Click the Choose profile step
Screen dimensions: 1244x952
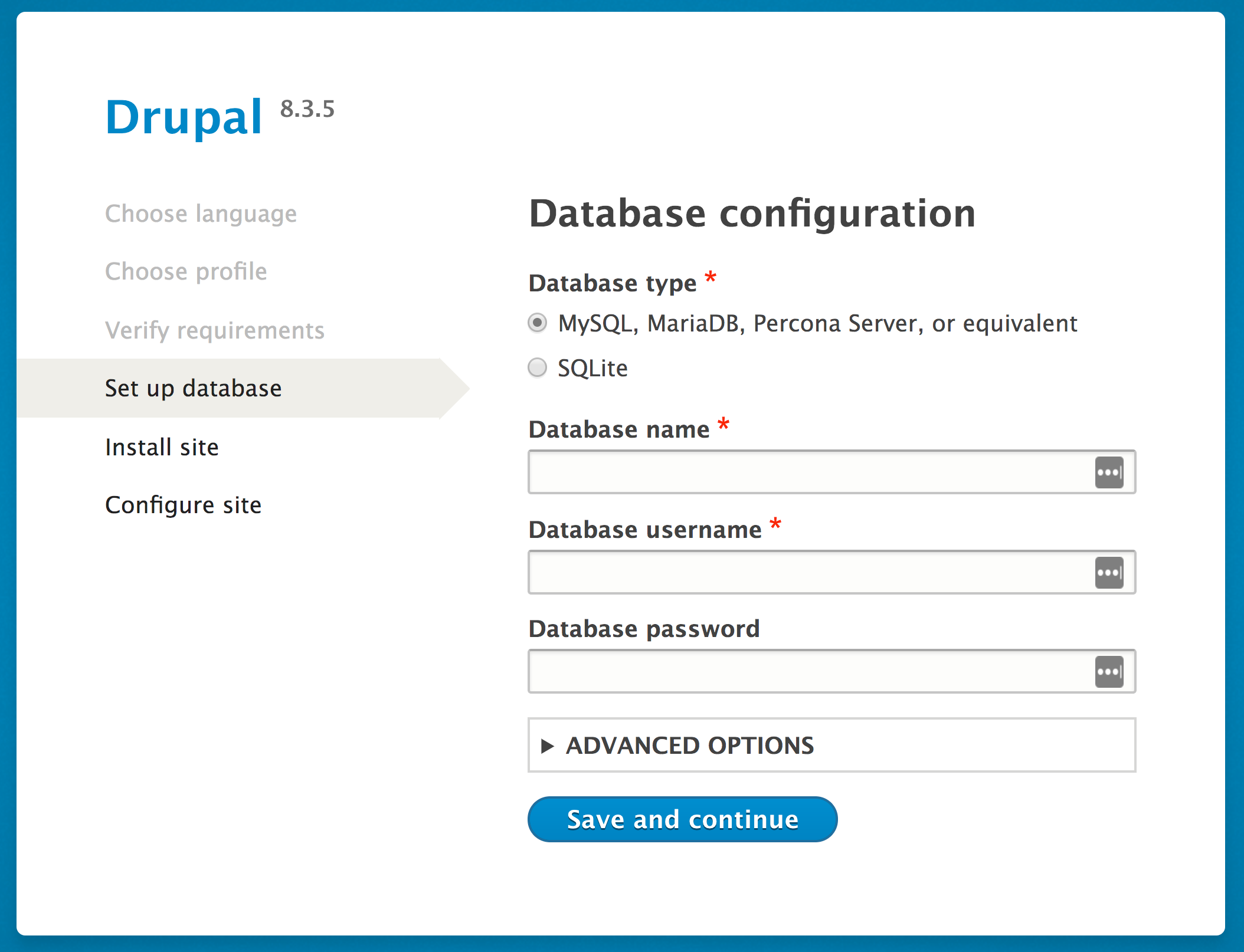(186, 271)
